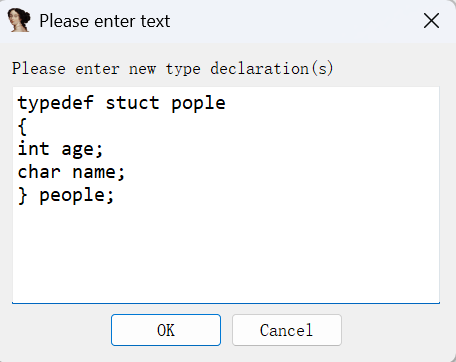Place cursor on the struct name pople
Viewport: 456px width, 362px height.
pyautogui.click(x=198, y=104)
